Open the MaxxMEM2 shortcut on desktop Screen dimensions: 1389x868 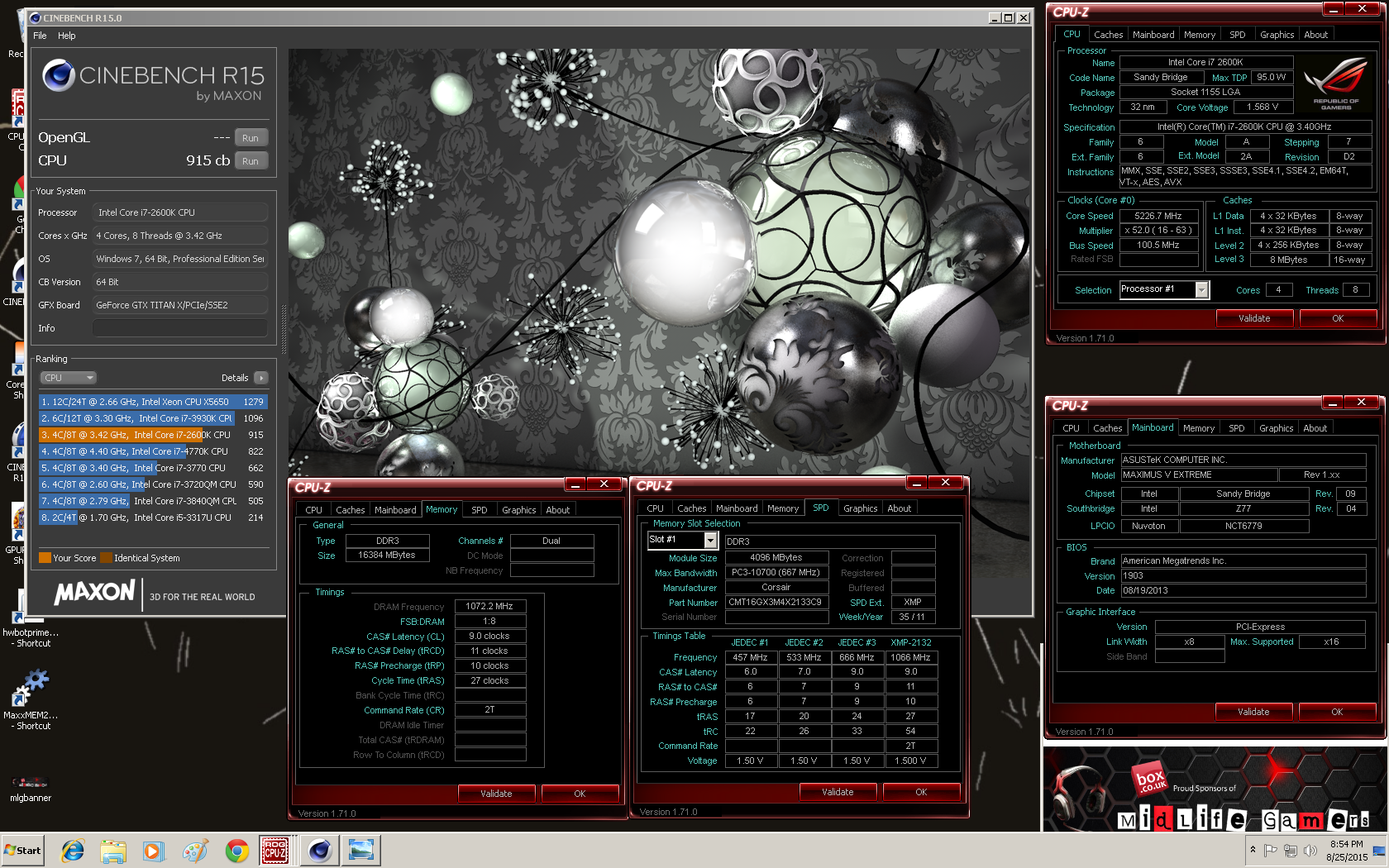31,699
